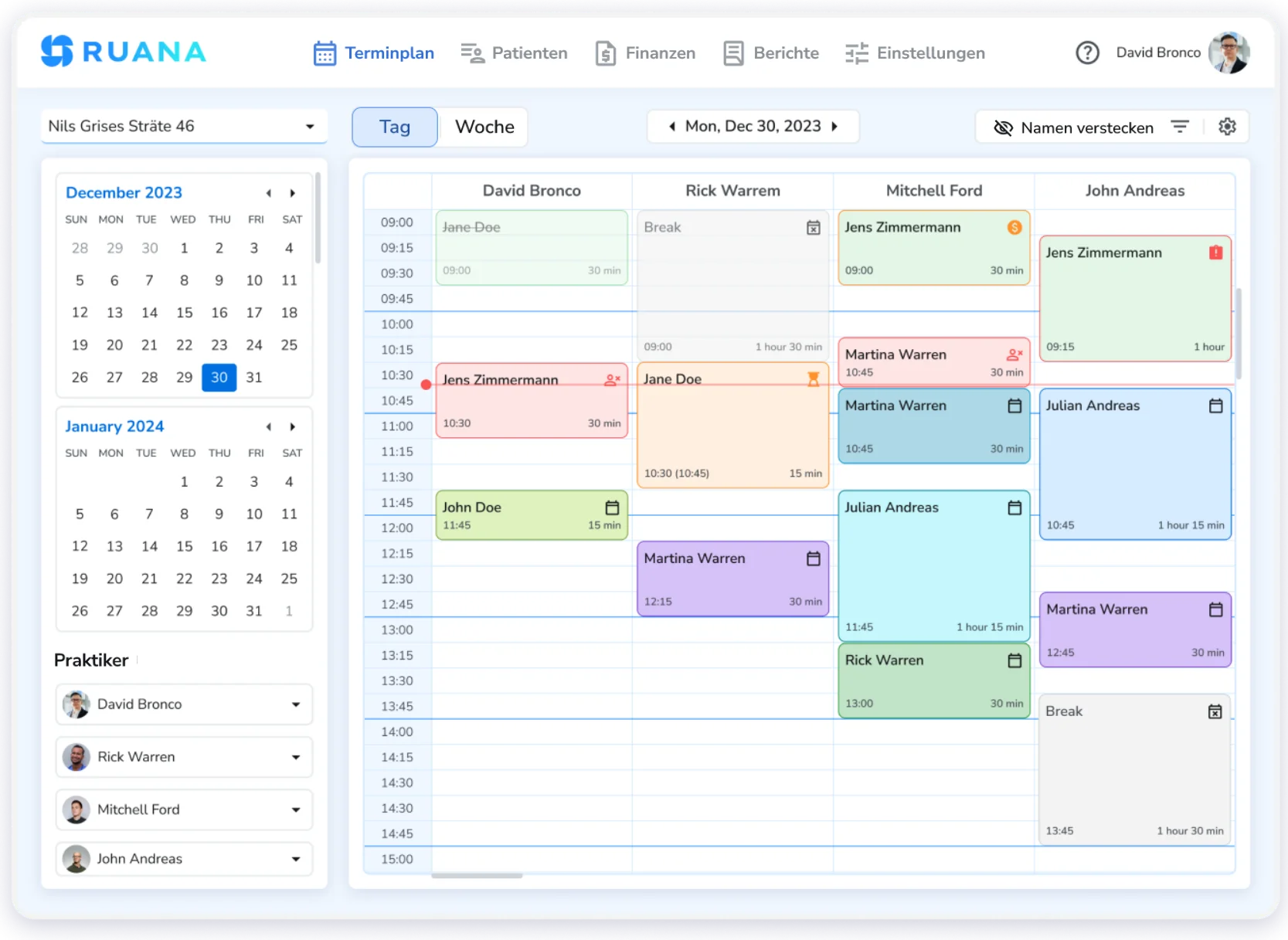Click the Berichte reports icon
This screenshot has width=1288, height=940.
click(x=732, y=53)
